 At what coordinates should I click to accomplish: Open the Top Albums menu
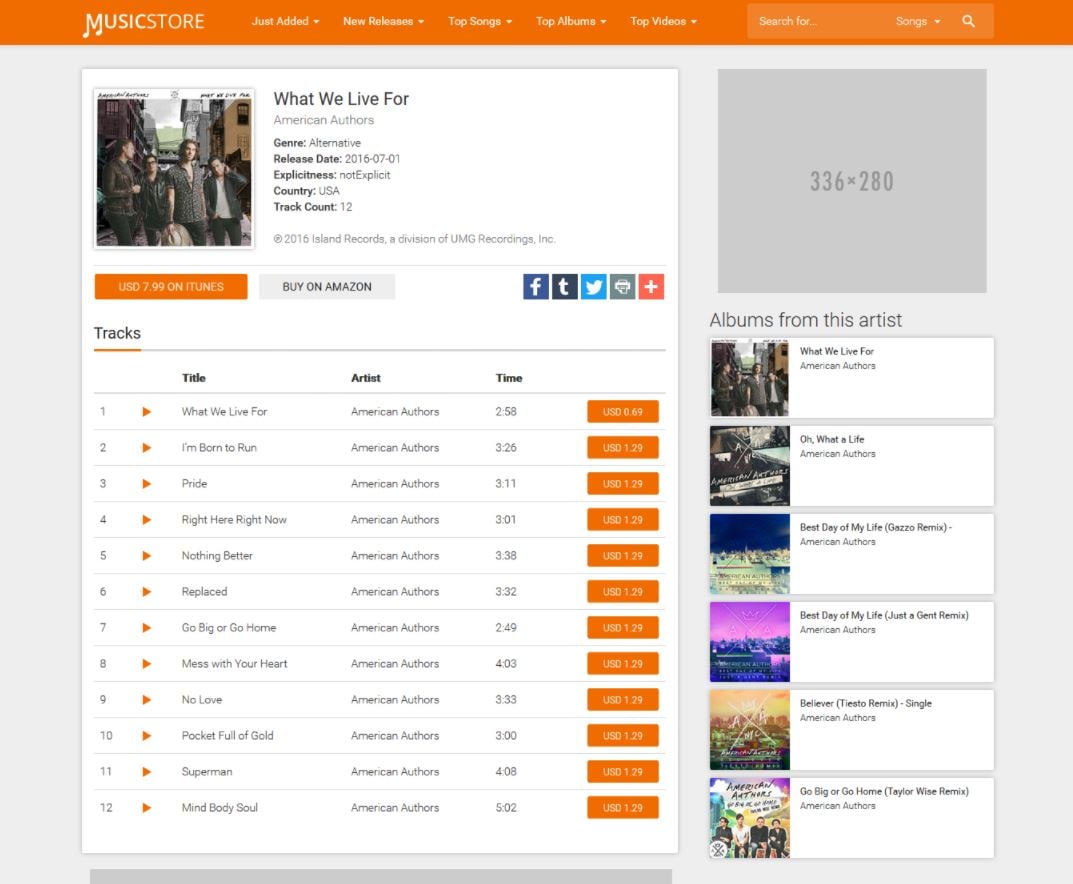click(x=571, y=21)
